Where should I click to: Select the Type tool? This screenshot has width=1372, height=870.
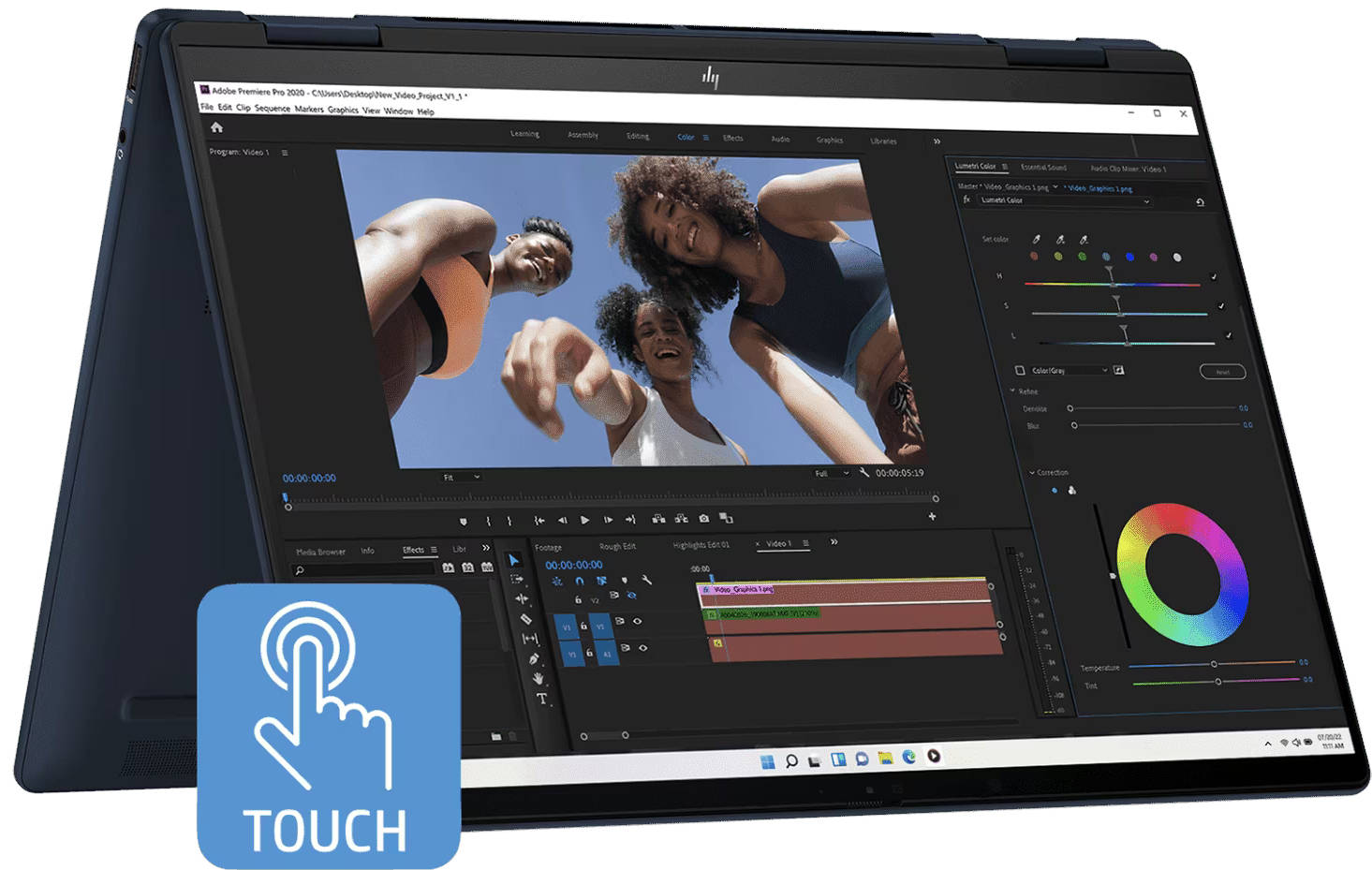pos(541,699)
